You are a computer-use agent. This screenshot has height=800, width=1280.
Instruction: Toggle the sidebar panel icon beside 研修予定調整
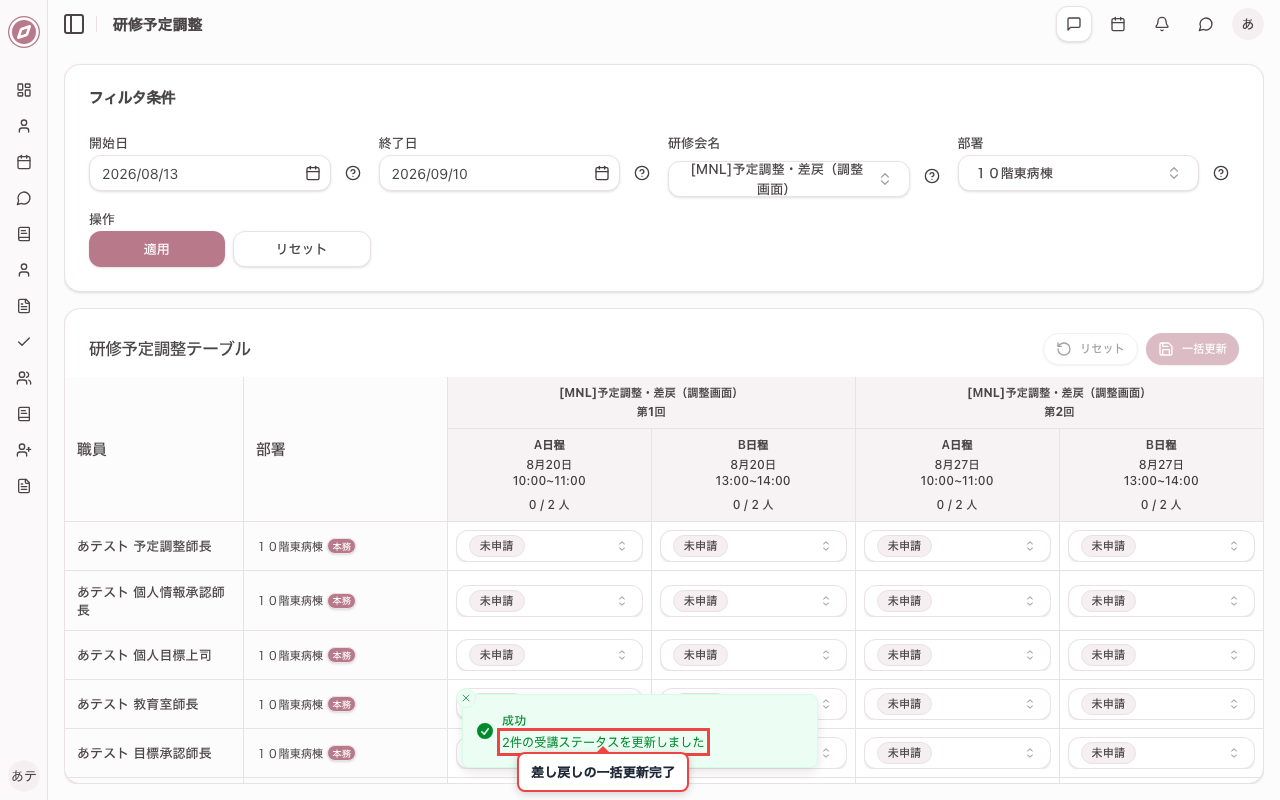pyautogui.click(x=74, y=24)
